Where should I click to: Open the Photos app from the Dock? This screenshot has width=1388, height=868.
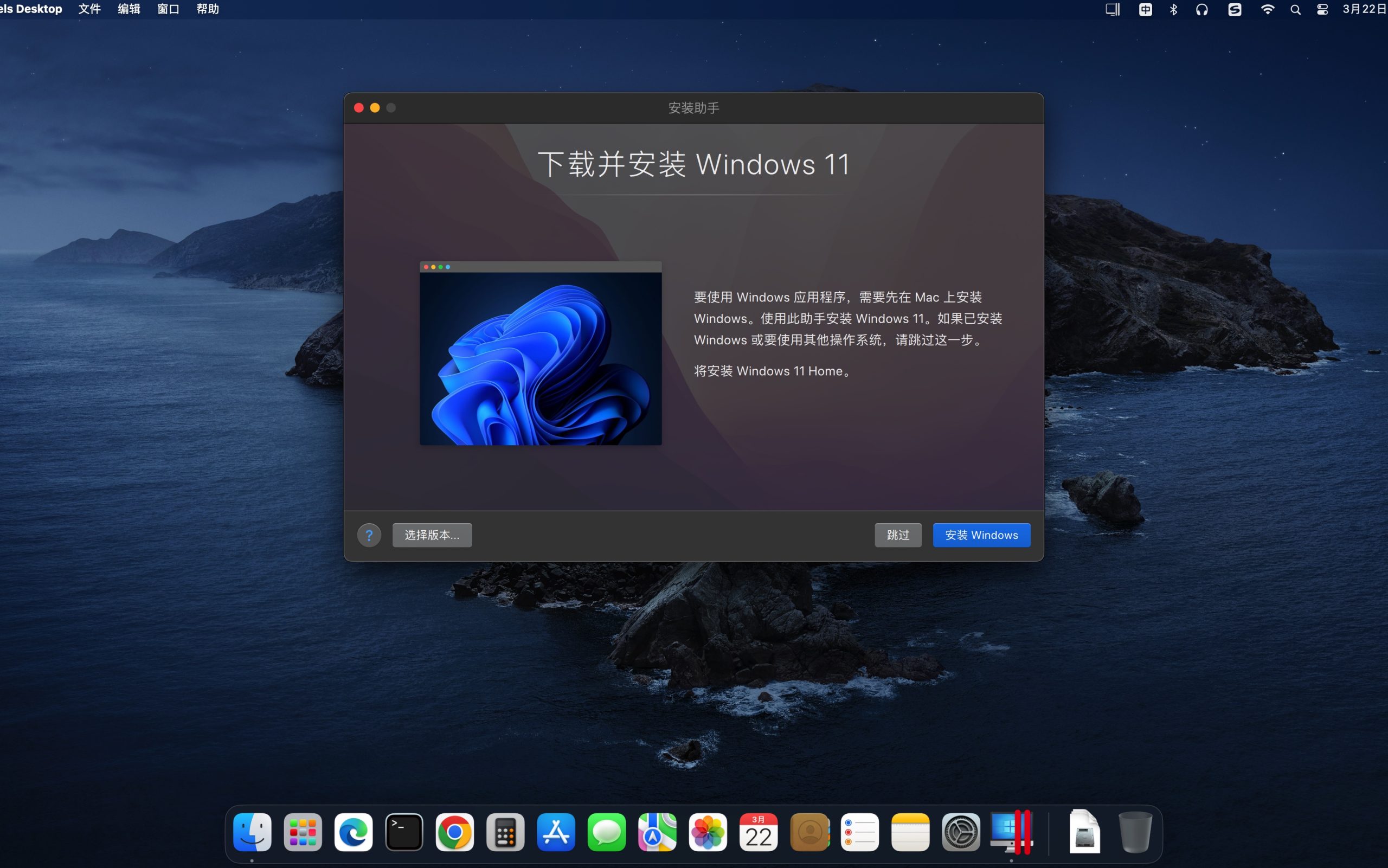click(707, 831)
